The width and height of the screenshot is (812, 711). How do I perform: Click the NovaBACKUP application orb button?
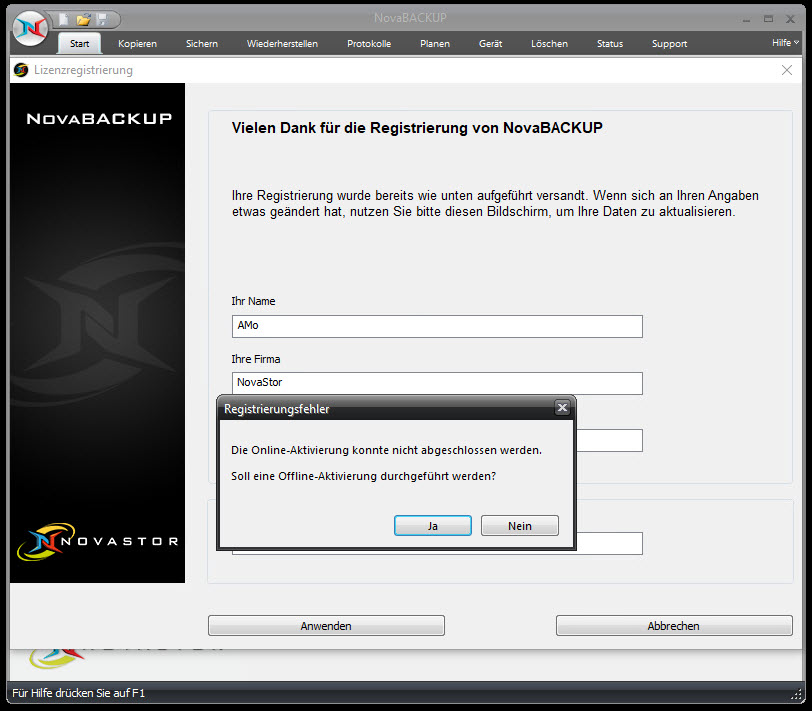click(30, 28)
